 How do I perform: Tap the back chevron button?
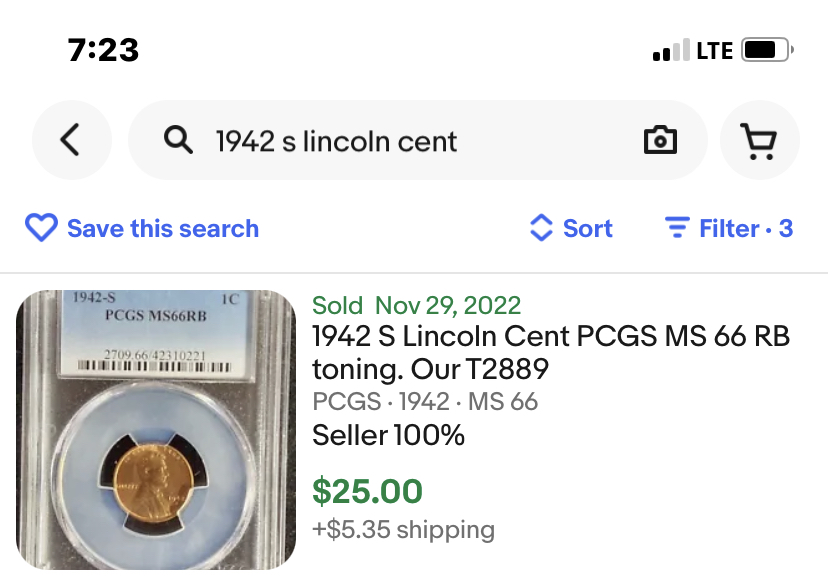(69, 141)
